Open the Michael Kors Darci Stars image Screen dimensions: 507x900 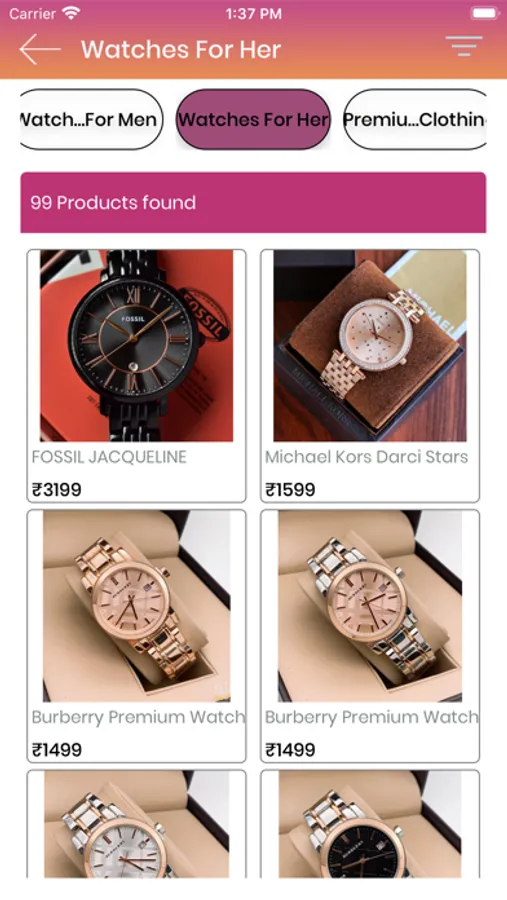click(x=370, y=346)
